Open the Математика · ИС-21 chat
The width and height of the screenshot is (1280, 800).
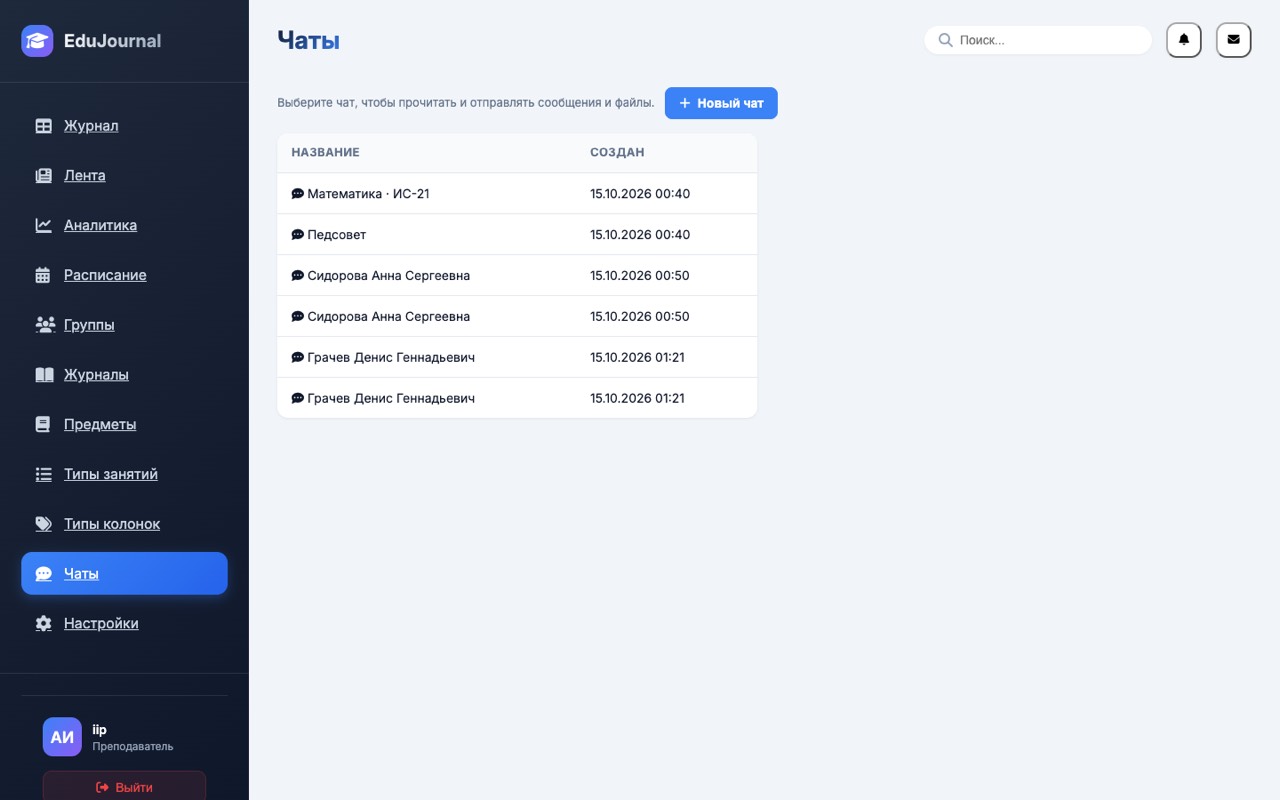pos(517,194)
